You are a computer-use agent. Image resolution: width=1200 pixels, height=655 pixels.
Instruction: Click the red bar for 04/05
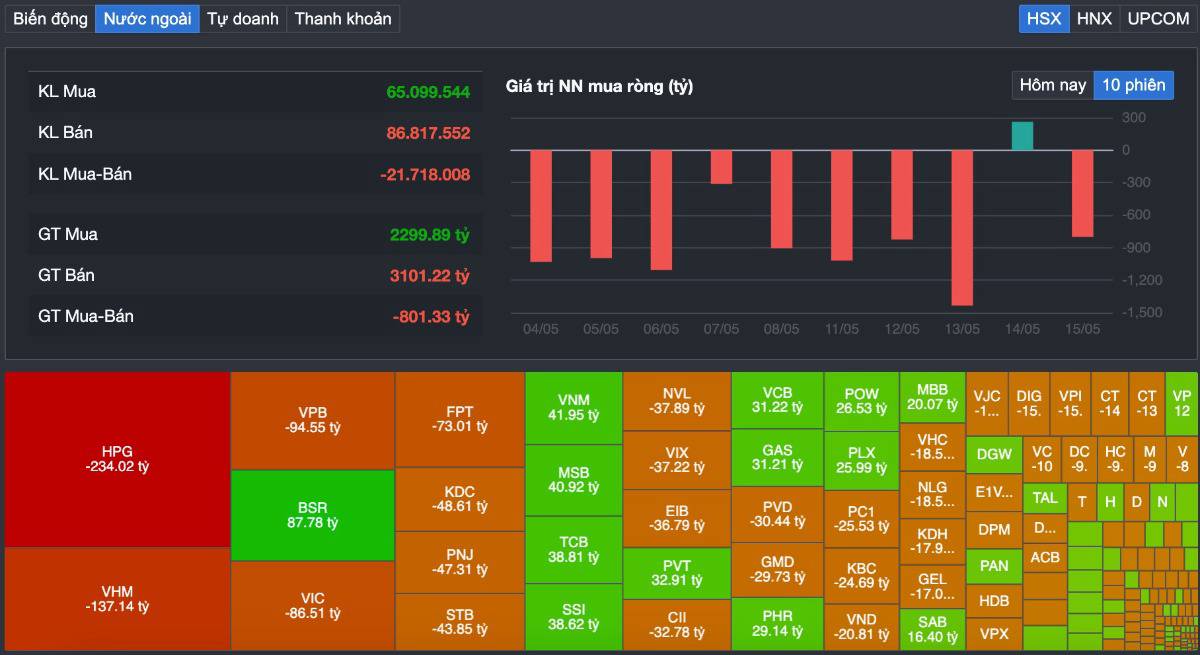[x=541, y=206]
